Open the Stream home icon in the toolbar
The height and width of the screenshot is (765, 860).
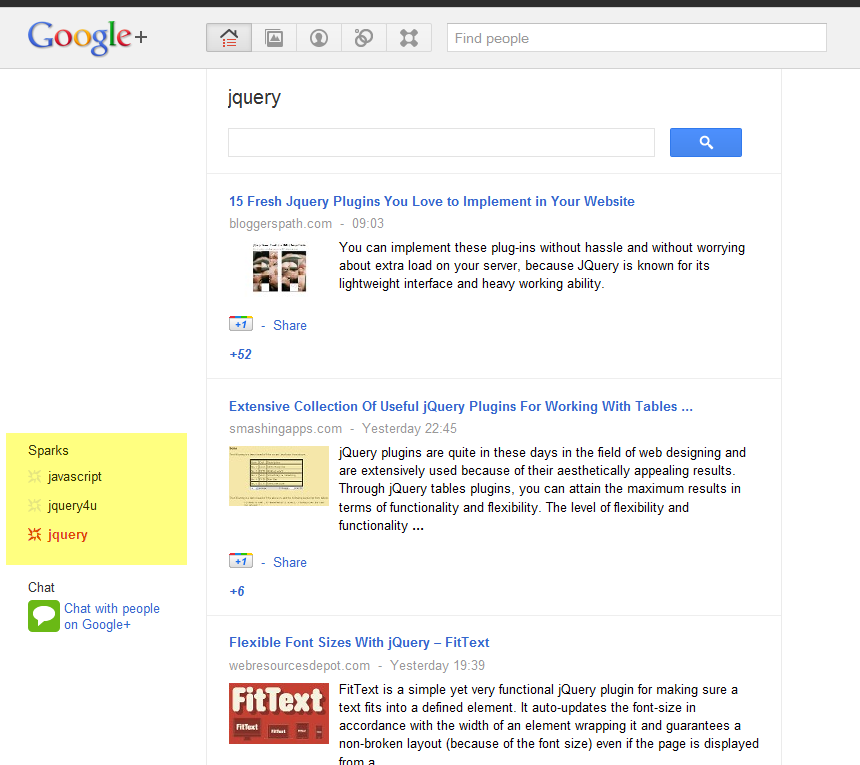pos(228,37)
